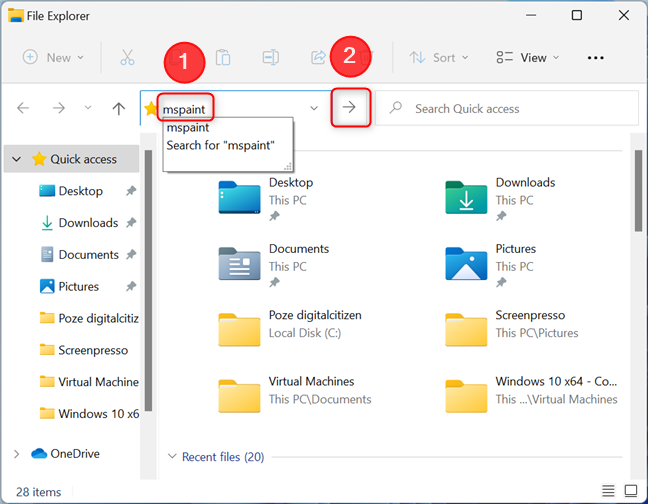Screen dimensions: 648x504
Task: Select the Virtual Machines folder icon
Action: (x=239, y=396)
